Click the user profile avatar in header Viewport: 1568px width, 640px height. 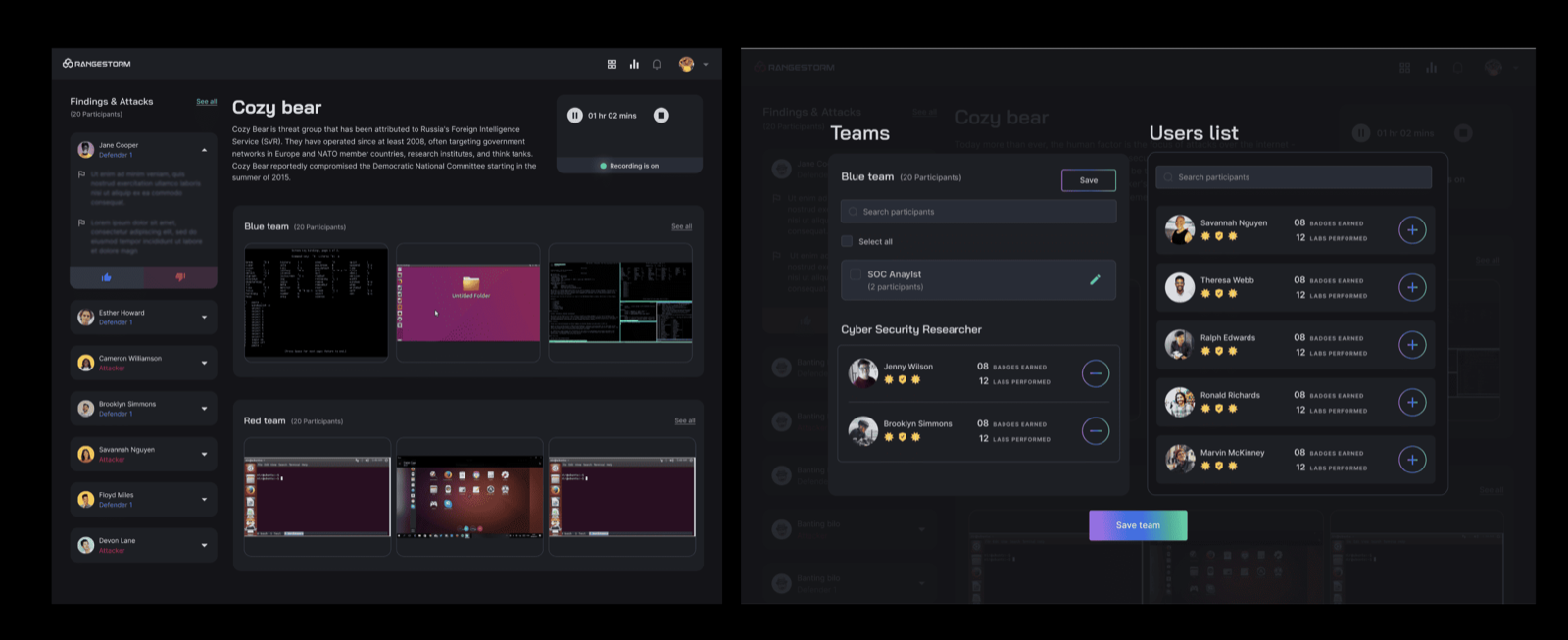(x=686, y=64)
